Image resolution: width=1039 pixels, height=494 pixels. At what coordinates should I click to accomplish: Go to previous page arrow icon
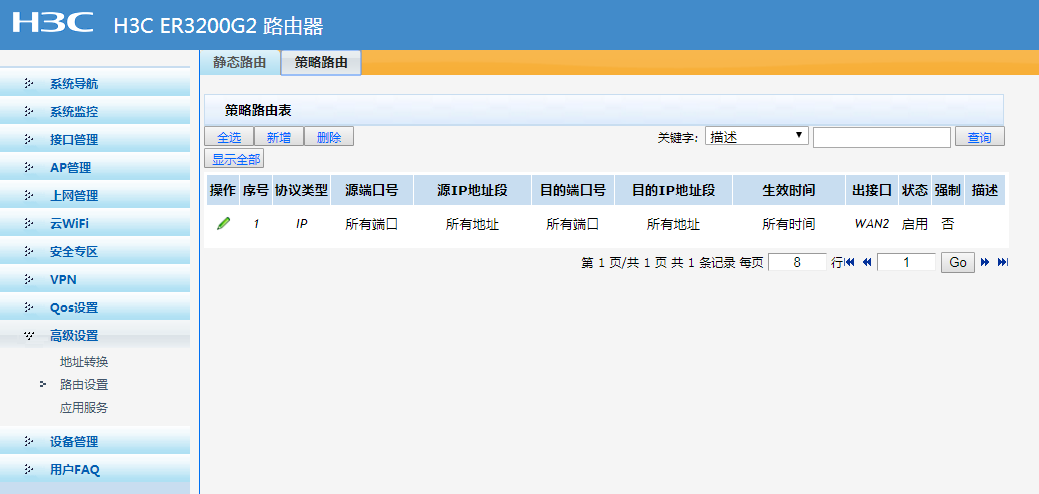point(867,262)
